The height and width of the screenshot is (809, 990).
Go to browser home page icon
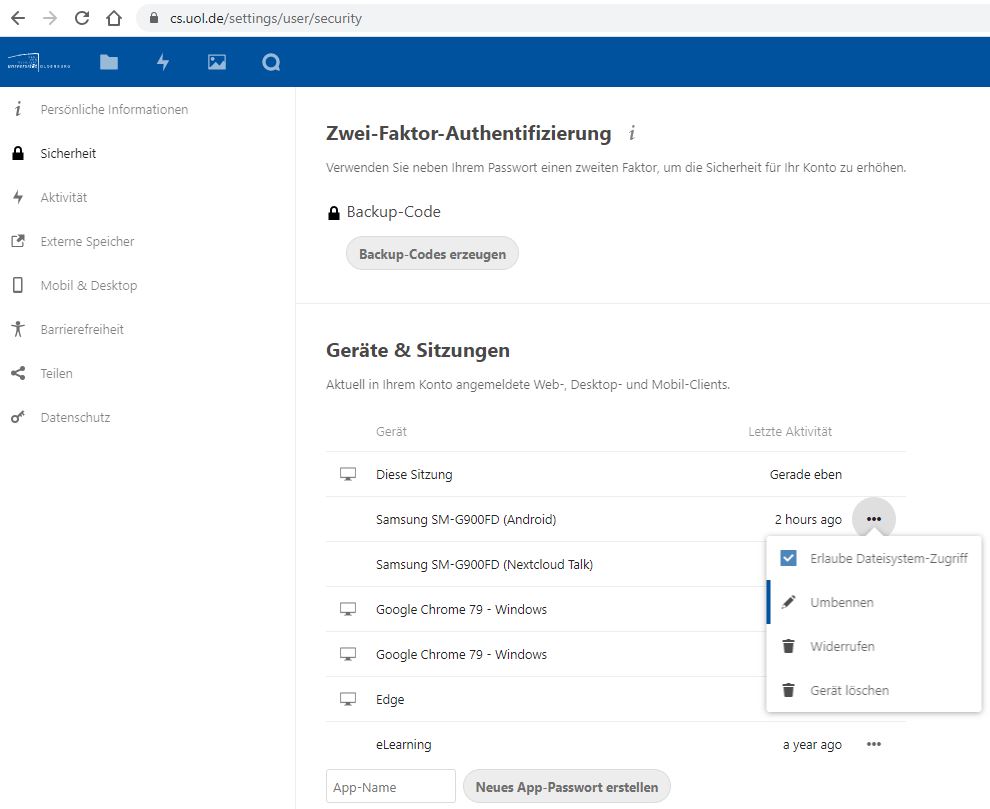pyautogui.click(x=114, y=18)
